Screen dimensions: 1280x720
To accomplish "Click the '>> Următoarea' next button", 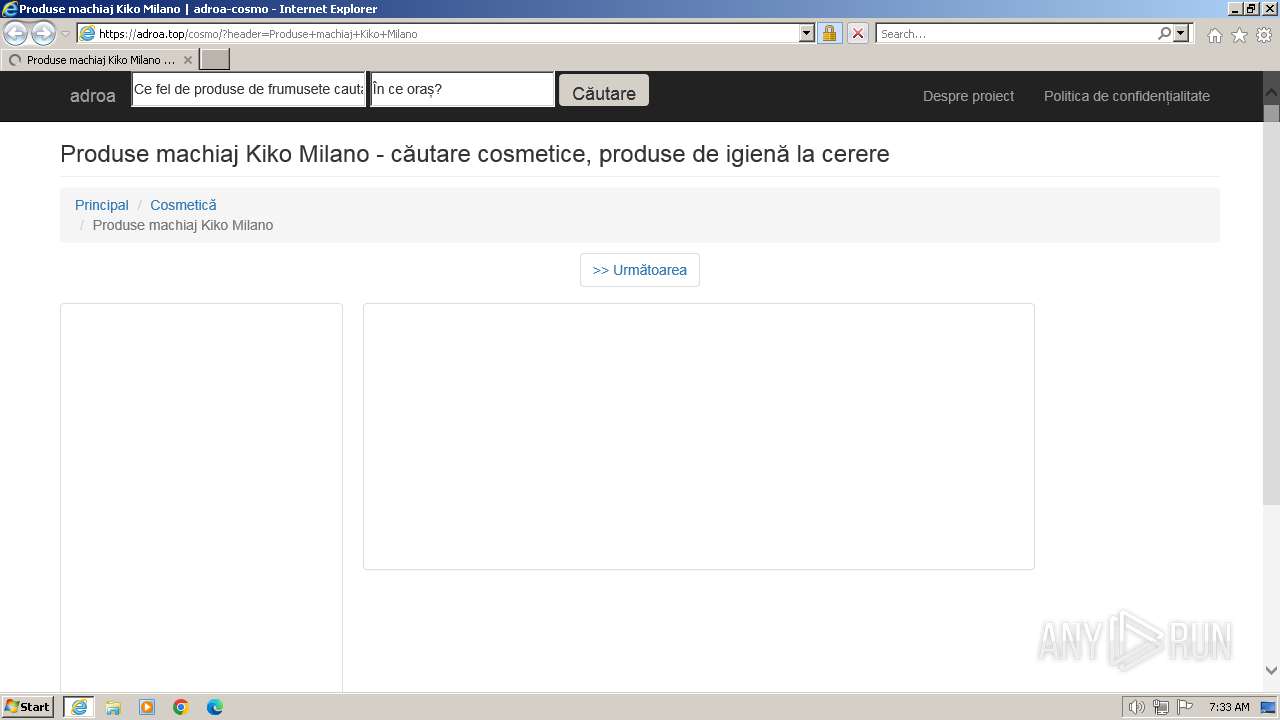I will tap(640, 270).
